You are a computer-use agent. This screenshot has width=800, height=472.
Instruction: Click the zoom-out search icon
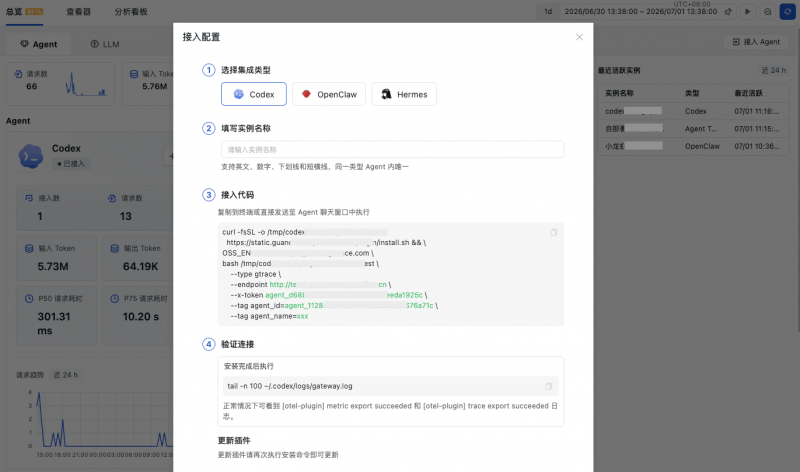tap(767, 11)
